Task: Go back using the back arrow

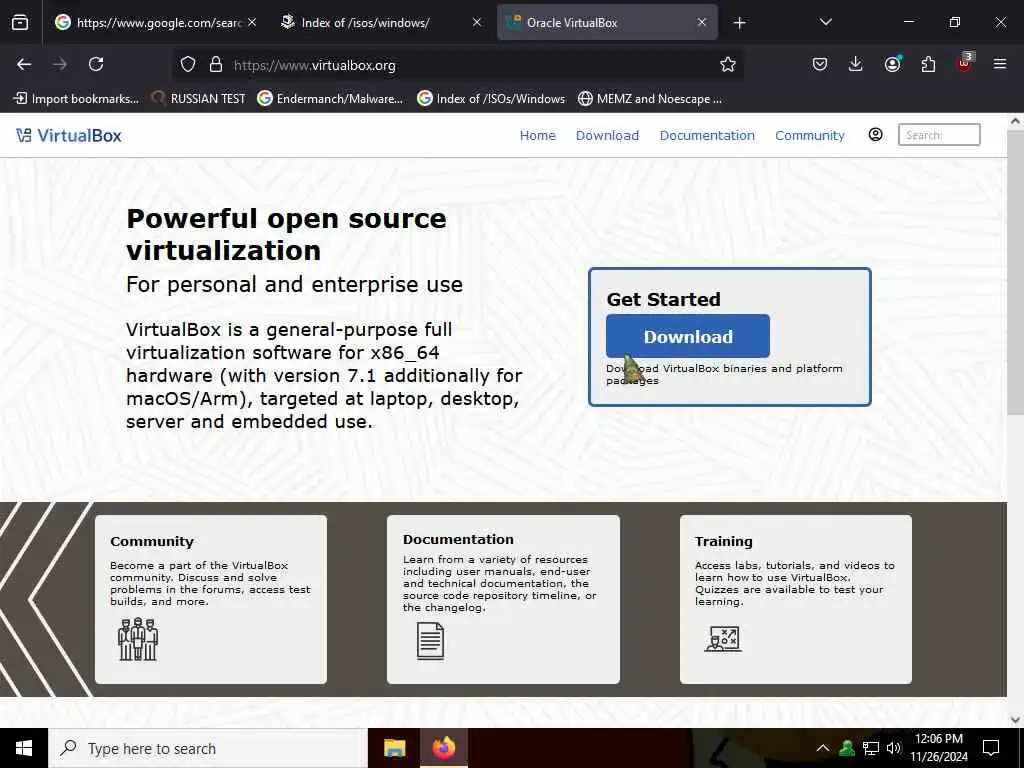Action: point(24,64)
